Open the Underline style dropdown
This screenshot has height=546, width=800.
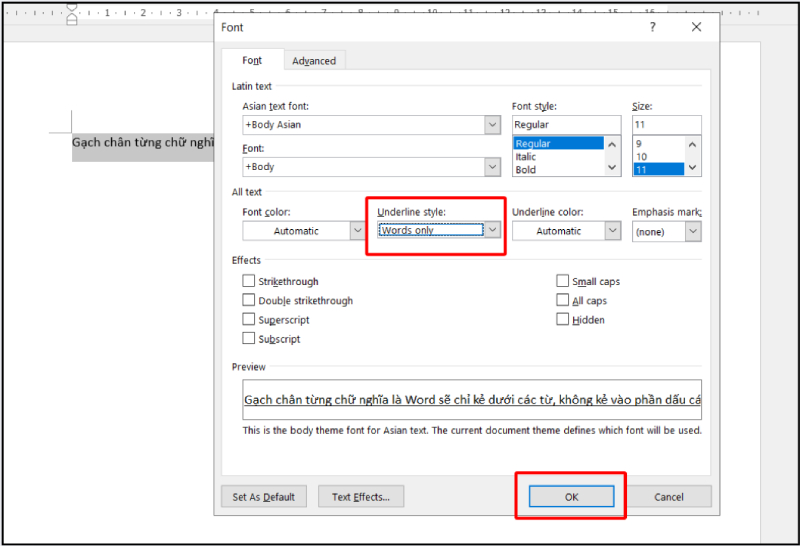(x=492, y=230)
